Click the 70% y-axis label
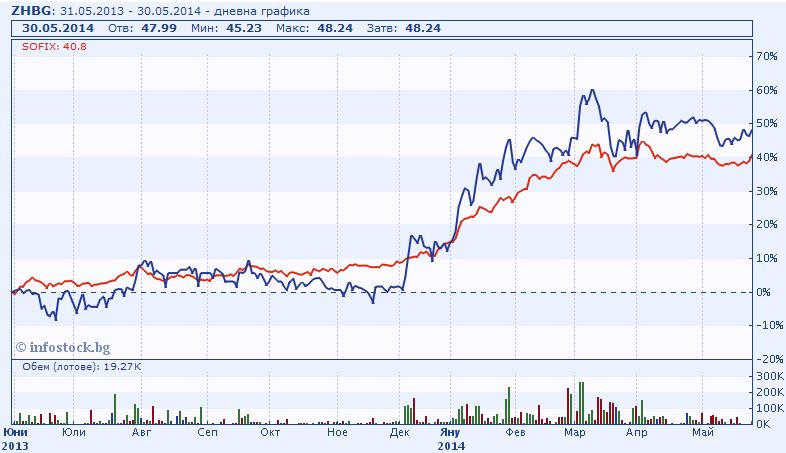This screenshot has height=453, width=786. (766, 56)
